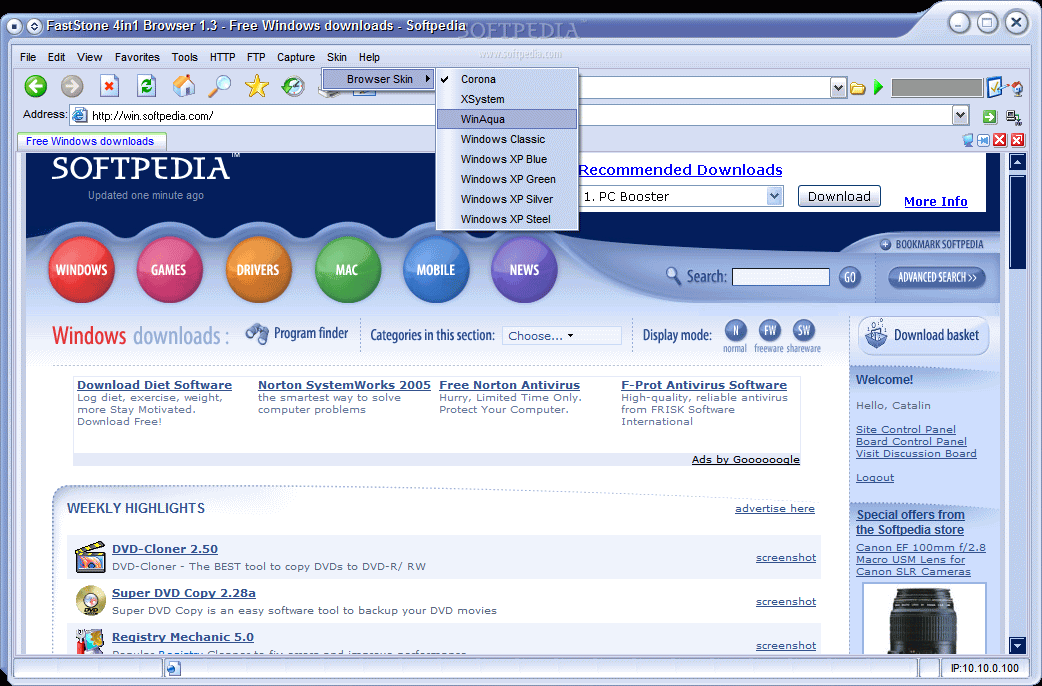Close current tab with first red X
1042x686 pixels.
(x=999, y=140)
